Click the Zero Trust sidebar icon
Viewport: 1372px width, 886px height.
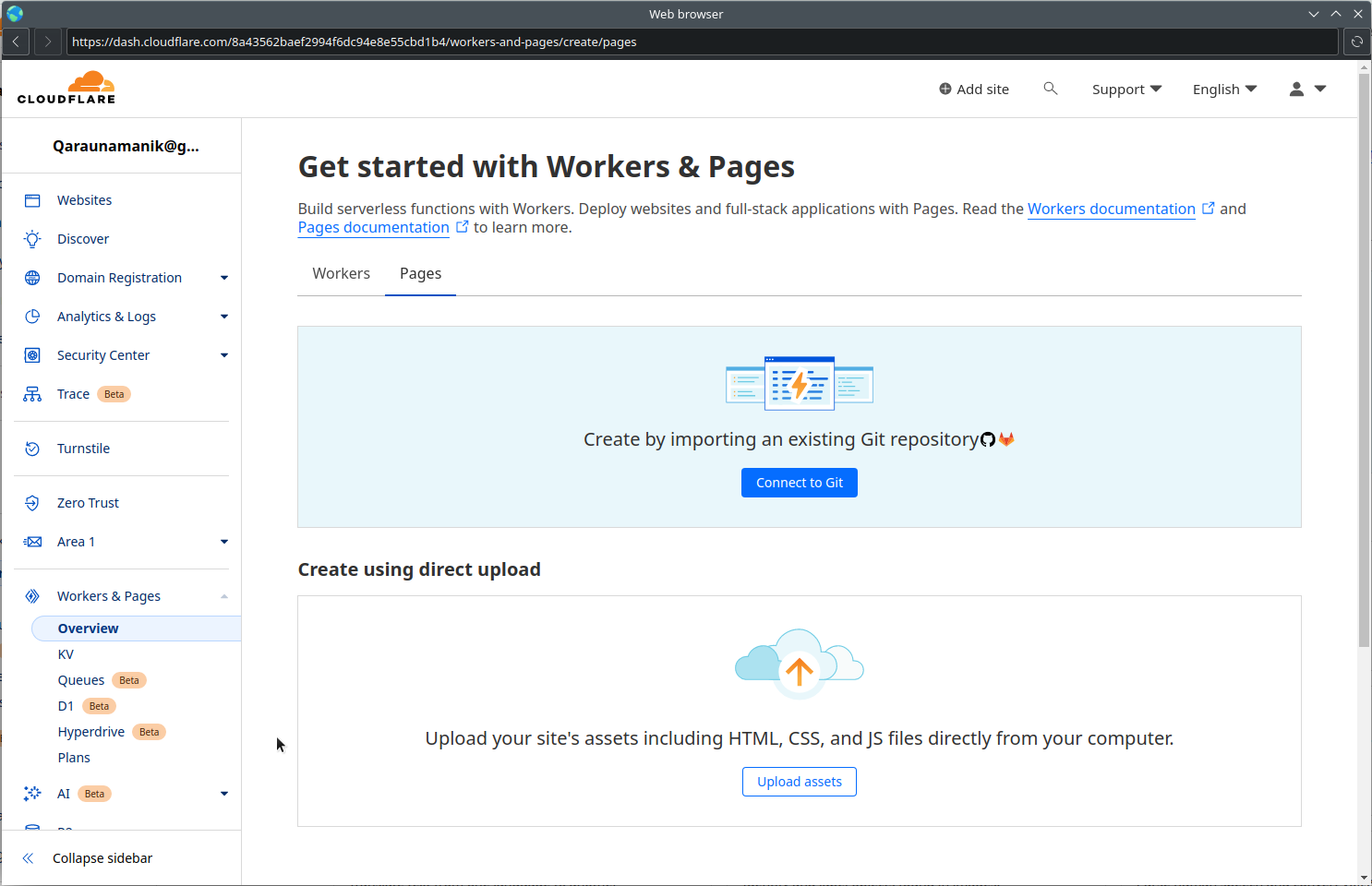[32, 503]
